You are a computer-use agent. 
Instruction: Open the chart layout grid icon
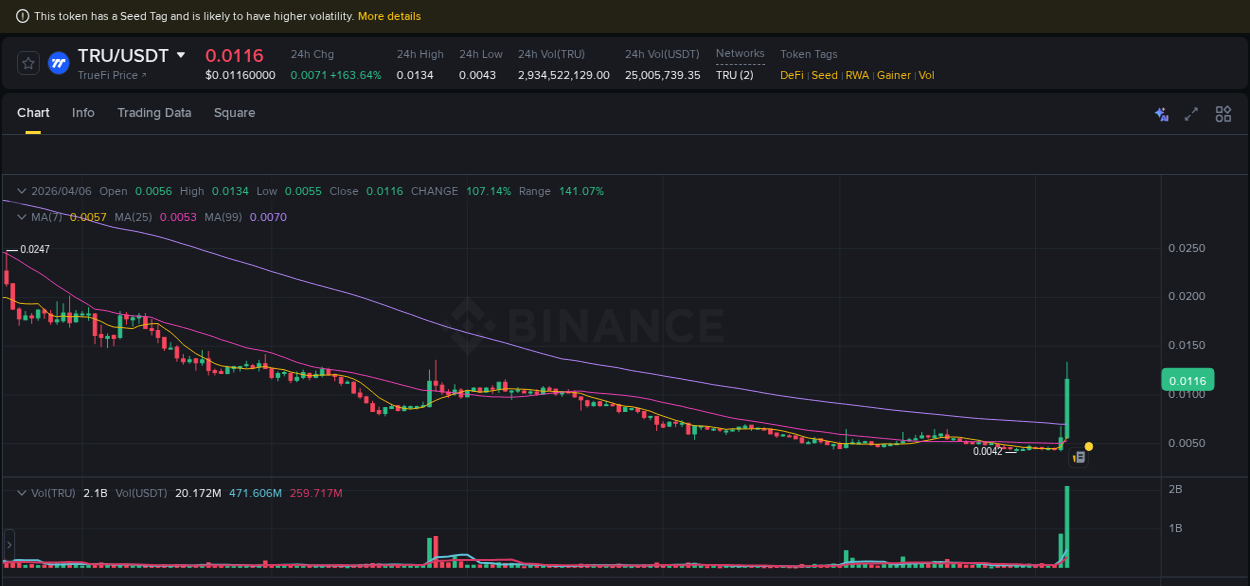coord(1223,114)
